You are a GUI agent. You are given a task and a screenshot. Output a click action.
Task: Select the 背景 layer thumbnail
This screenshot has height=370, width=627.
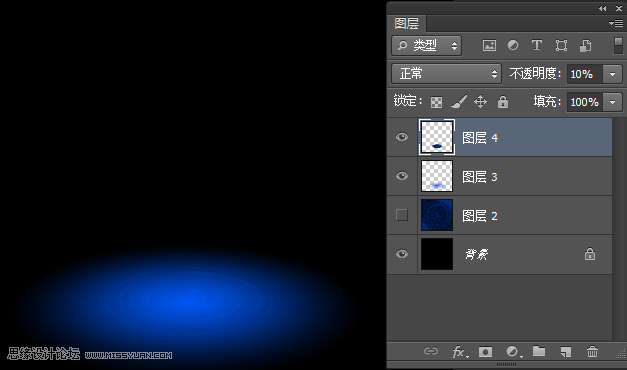(437, 254)
